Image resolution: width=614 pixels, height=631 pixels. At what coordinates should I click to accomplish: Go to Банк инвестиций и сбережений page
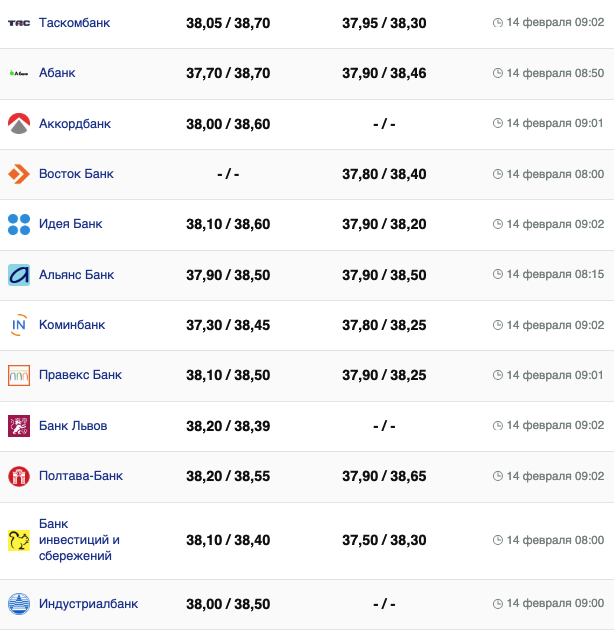79,540
